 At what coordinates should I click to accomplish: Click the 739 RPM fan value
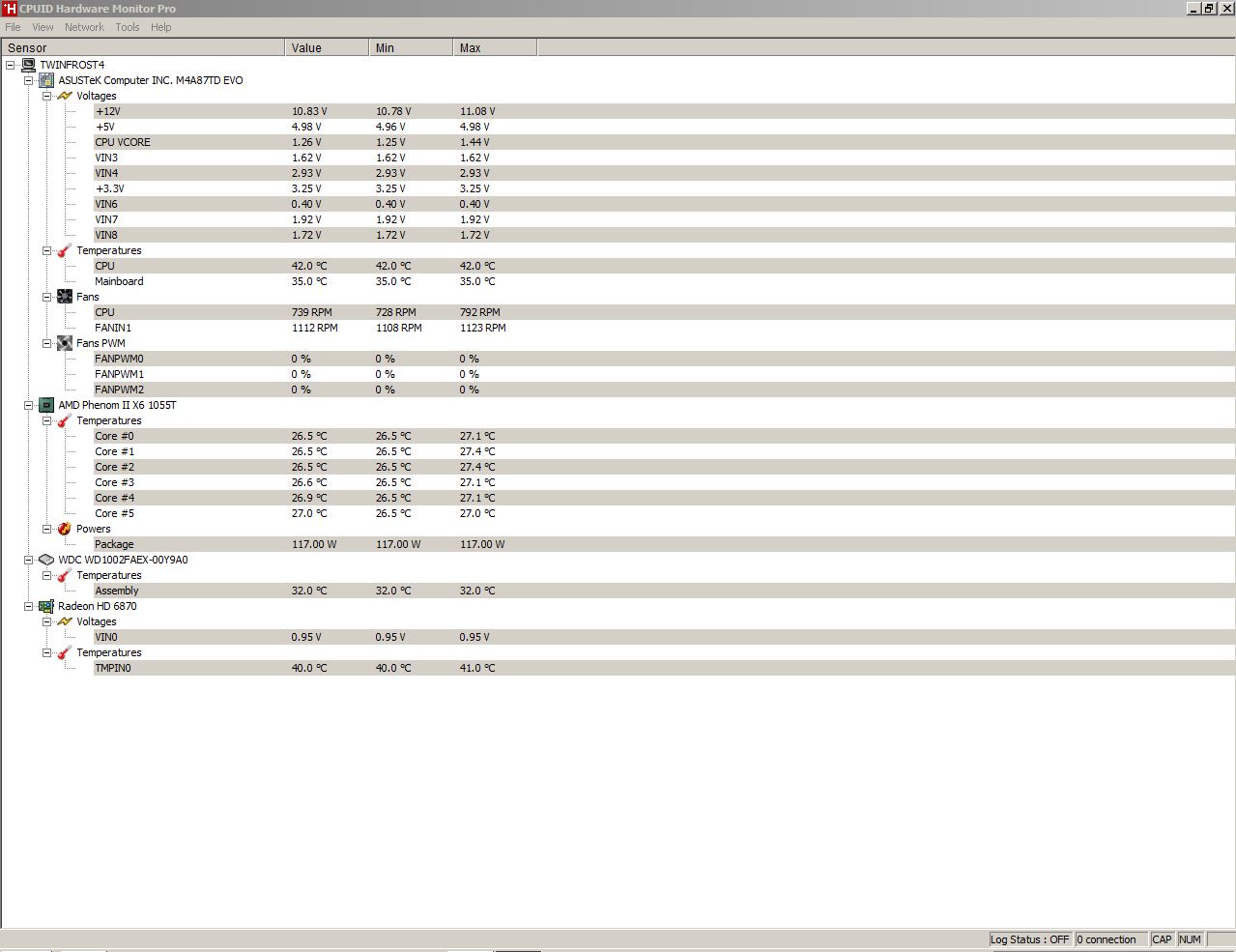coord(313,312)
